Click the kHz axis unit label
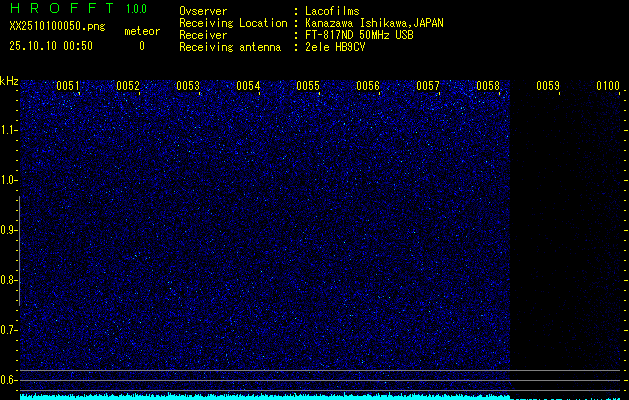Screen dimensions: 629x400 point(9,80)
